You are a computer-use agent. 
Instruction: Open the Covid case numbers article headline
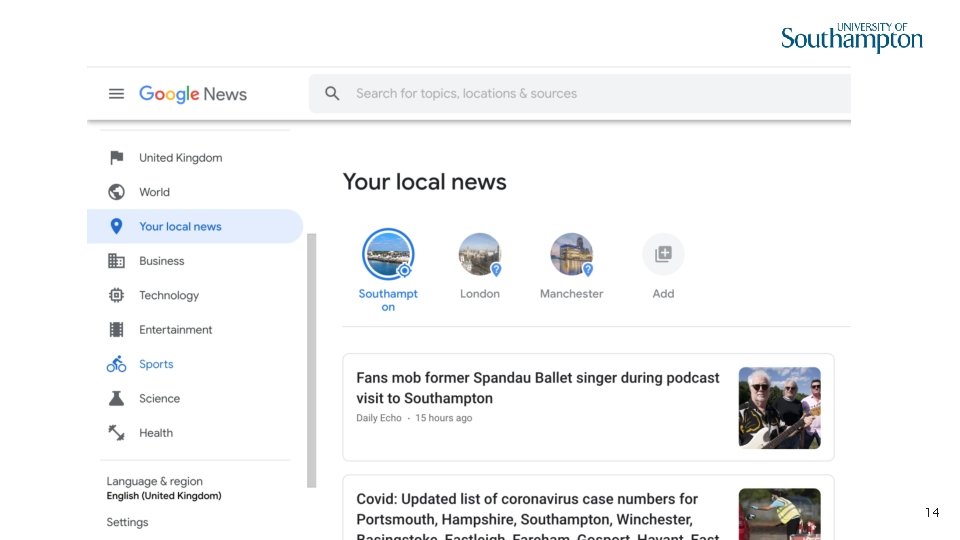click(538, 518)
